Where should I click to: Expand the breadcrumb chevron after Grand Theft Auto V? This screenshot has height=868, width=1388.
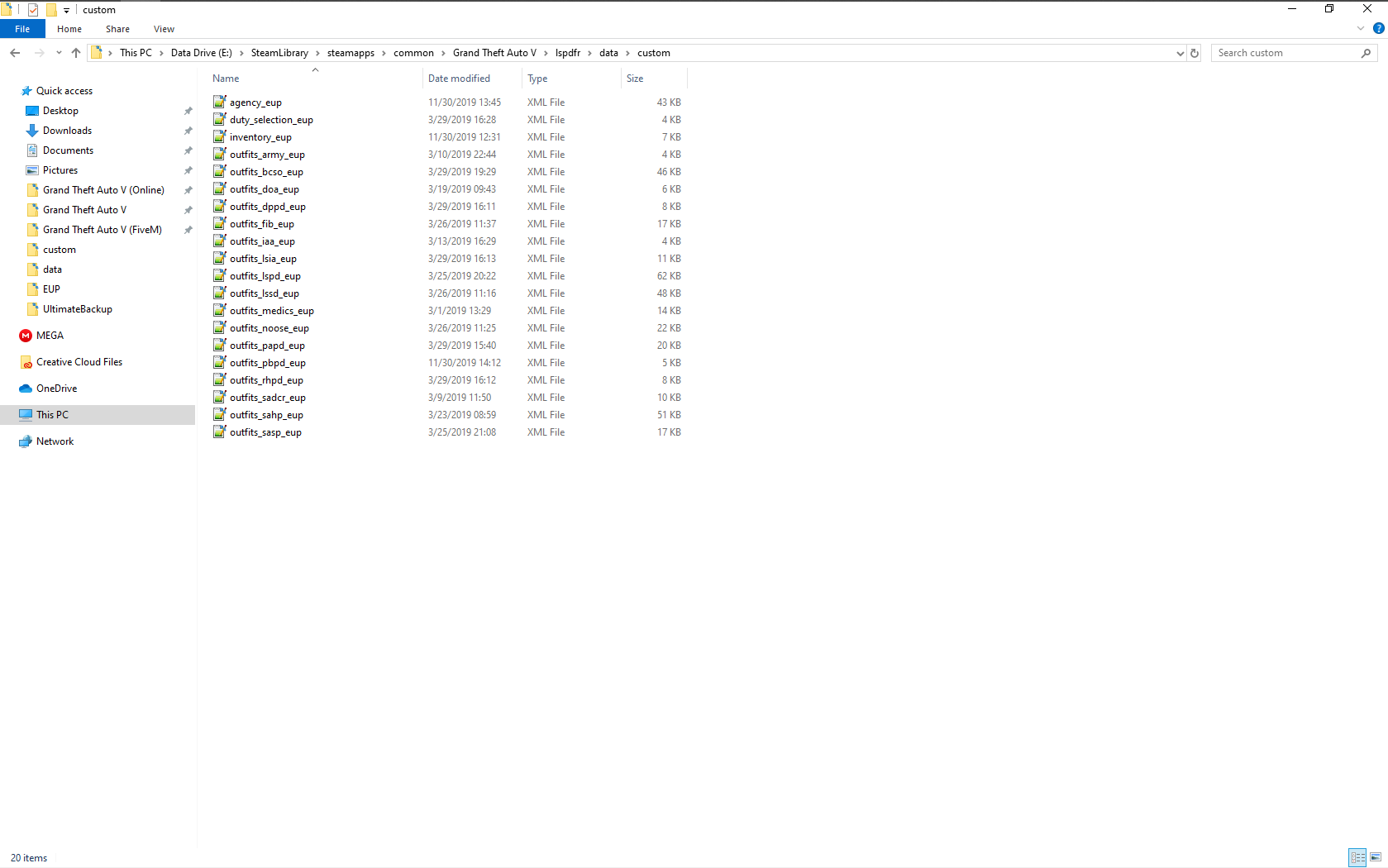click(546, 53)
